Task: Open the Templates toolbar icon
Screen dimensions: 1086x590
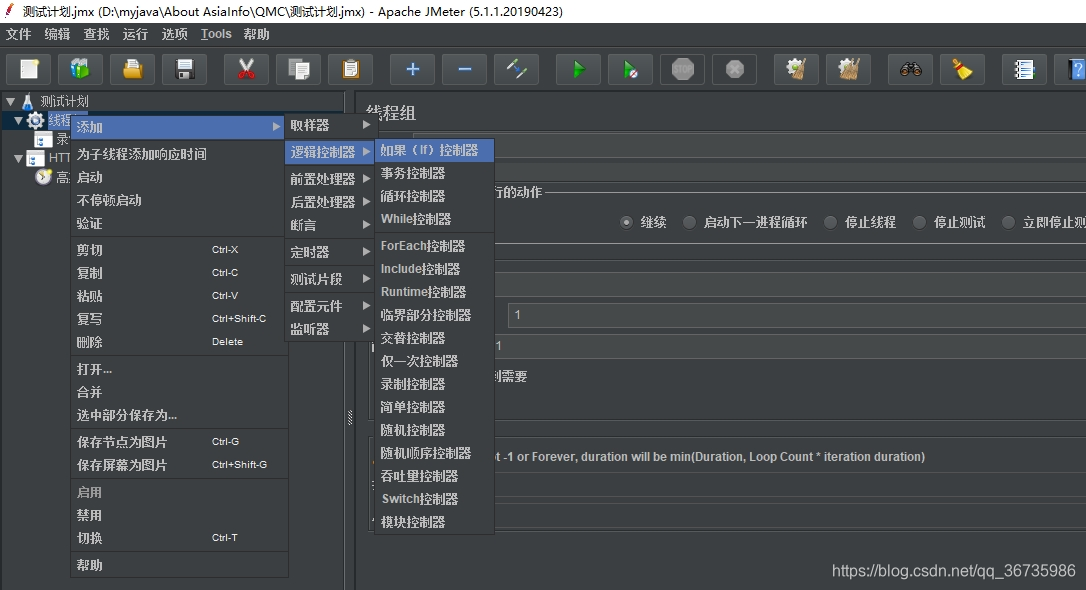Action: pos(80,69)
